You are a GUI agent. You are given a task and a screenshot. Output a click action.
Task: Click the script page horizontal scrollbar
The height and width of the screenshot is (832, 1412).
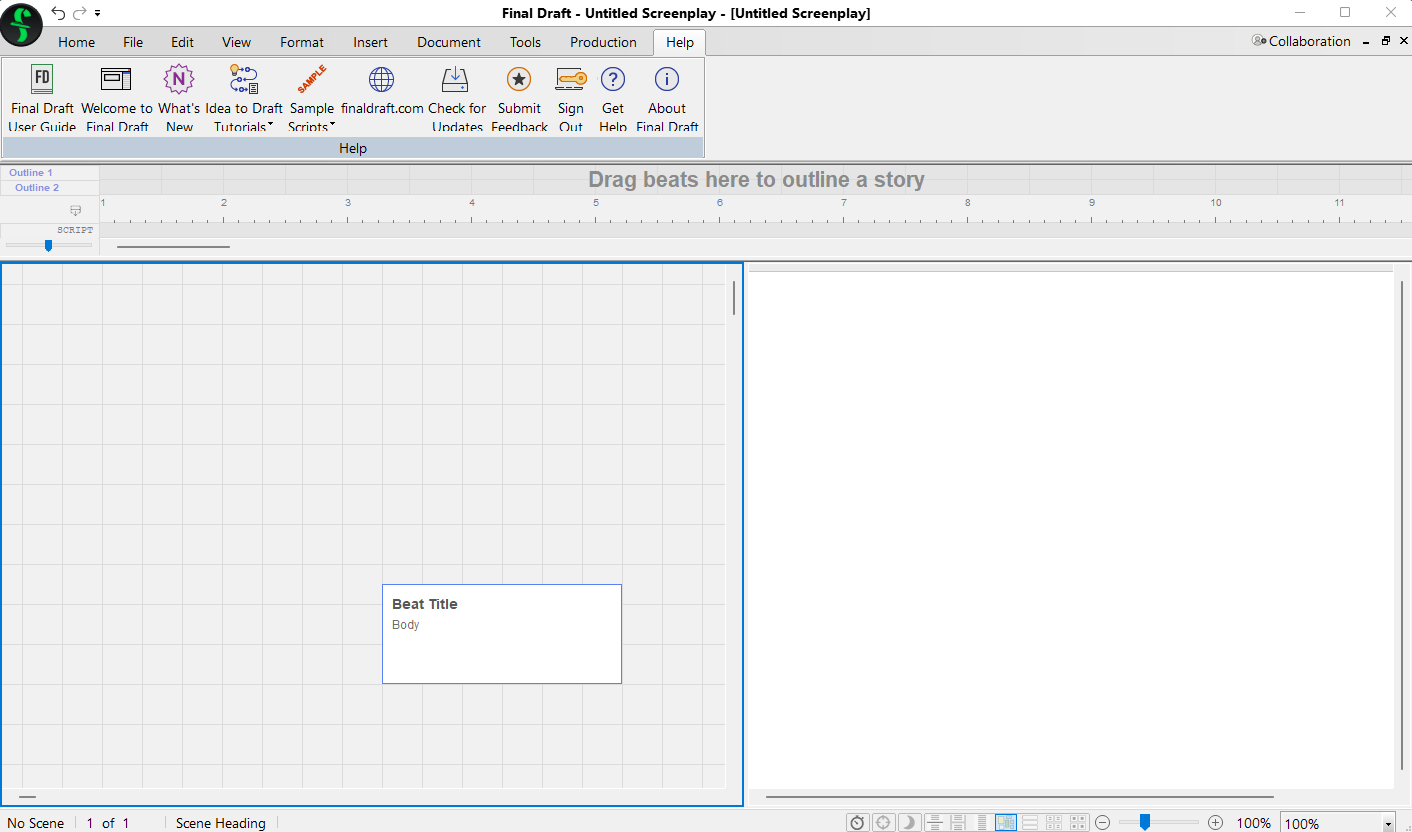[x=1020, y=797]
